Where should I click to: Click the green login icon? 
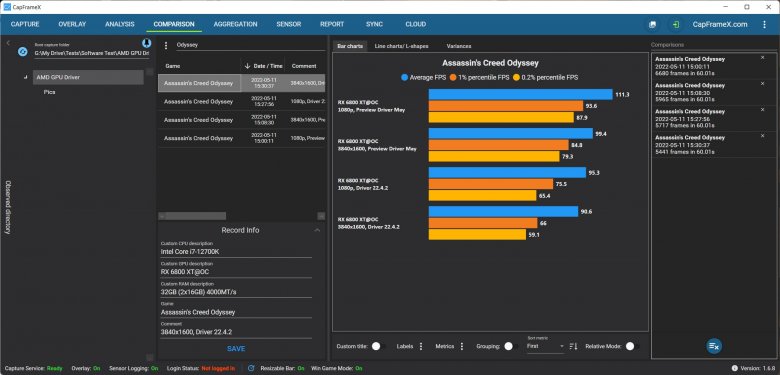pos(676,24)
